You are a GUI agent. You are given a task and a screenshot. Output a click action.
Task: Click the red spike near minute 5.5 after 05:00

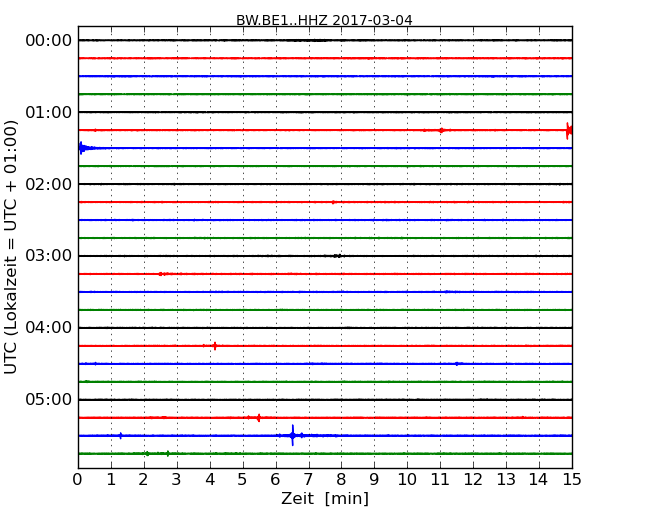pos(259,418)
